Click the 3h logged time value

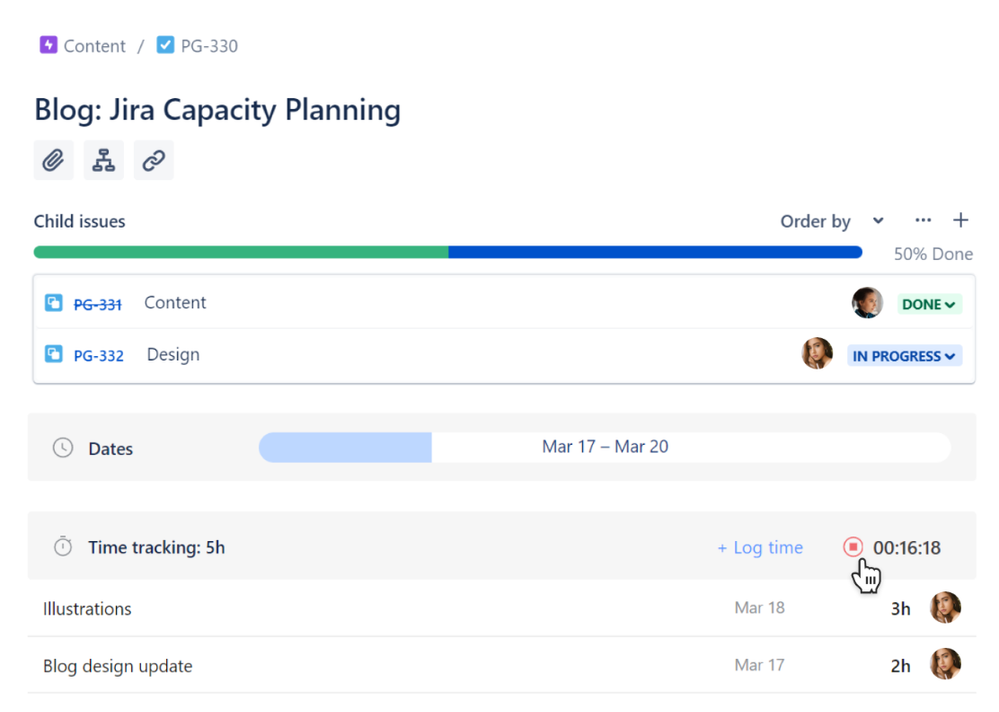coord(900,609)
